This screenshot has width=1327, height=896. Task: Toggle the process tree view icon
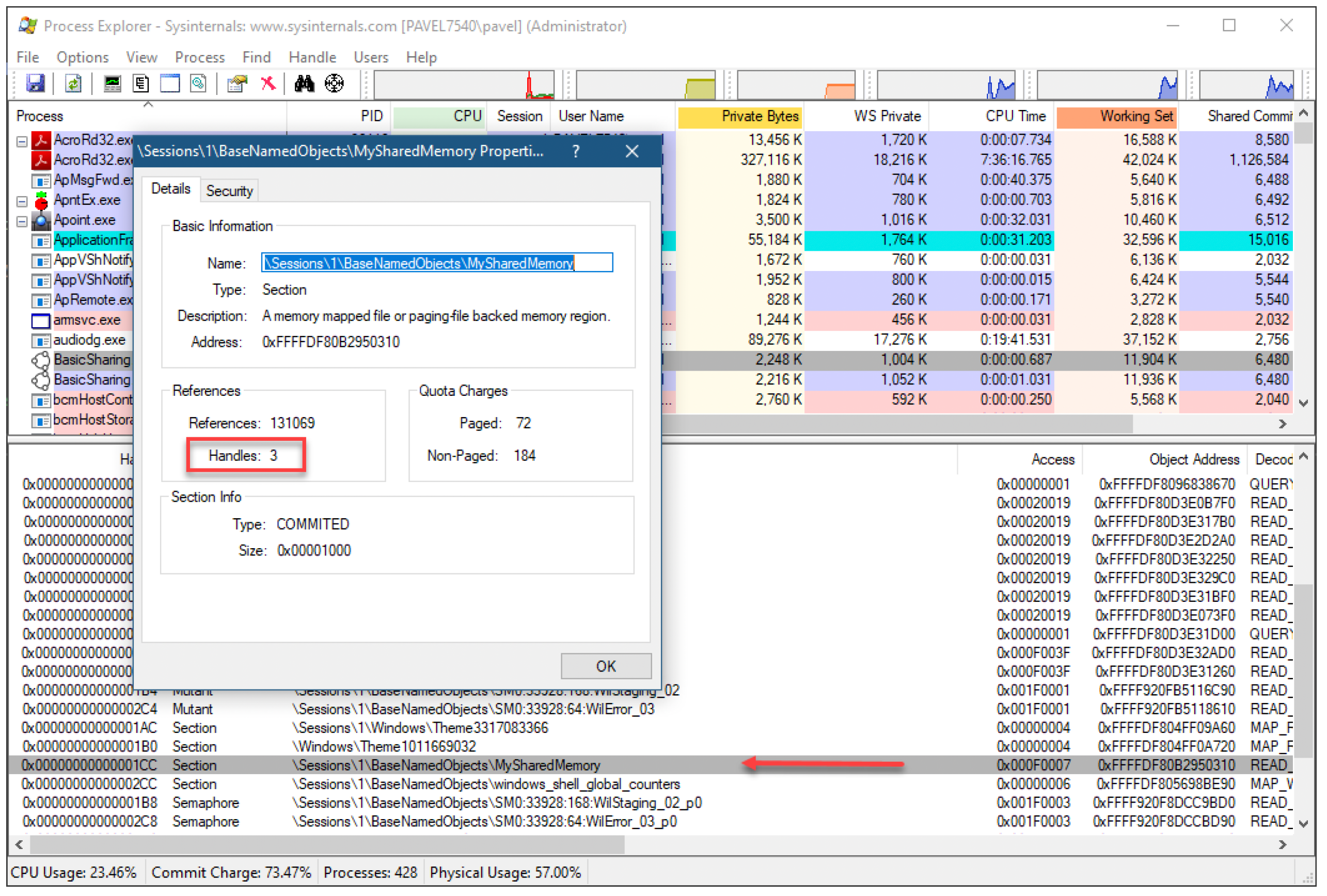point(140,84)
